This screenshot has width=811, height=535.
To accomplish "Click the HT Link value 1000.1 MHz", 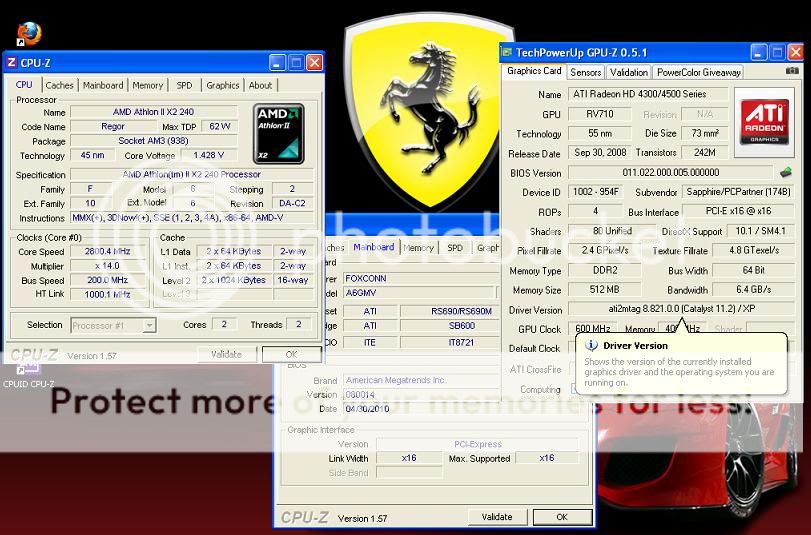I will click(x=108, y=294).
